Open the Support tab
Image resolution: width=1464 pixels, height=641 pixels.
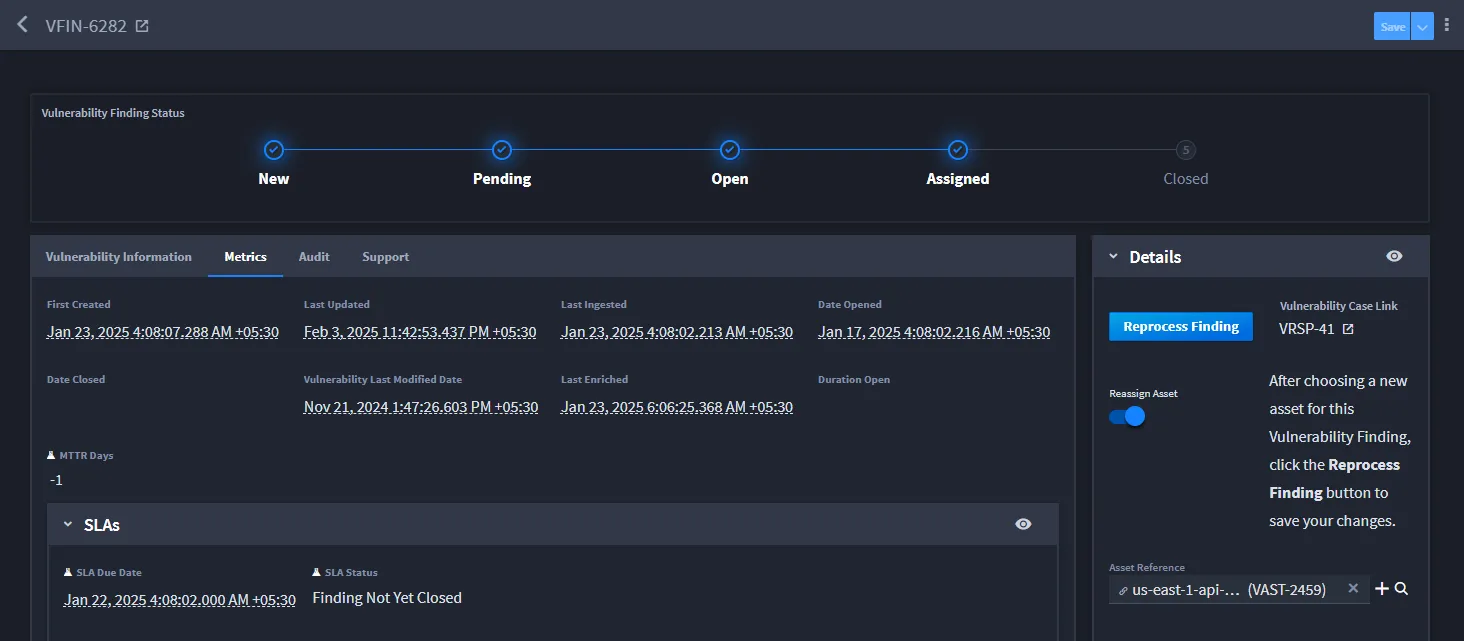pos(386,257)
